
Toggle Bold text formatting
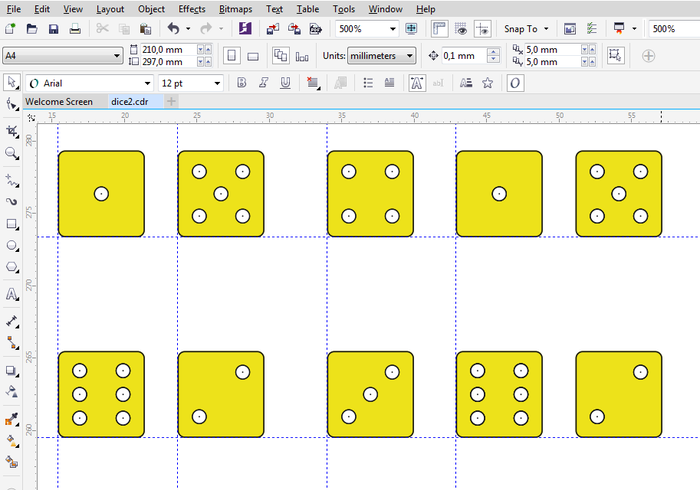point(242,83)
